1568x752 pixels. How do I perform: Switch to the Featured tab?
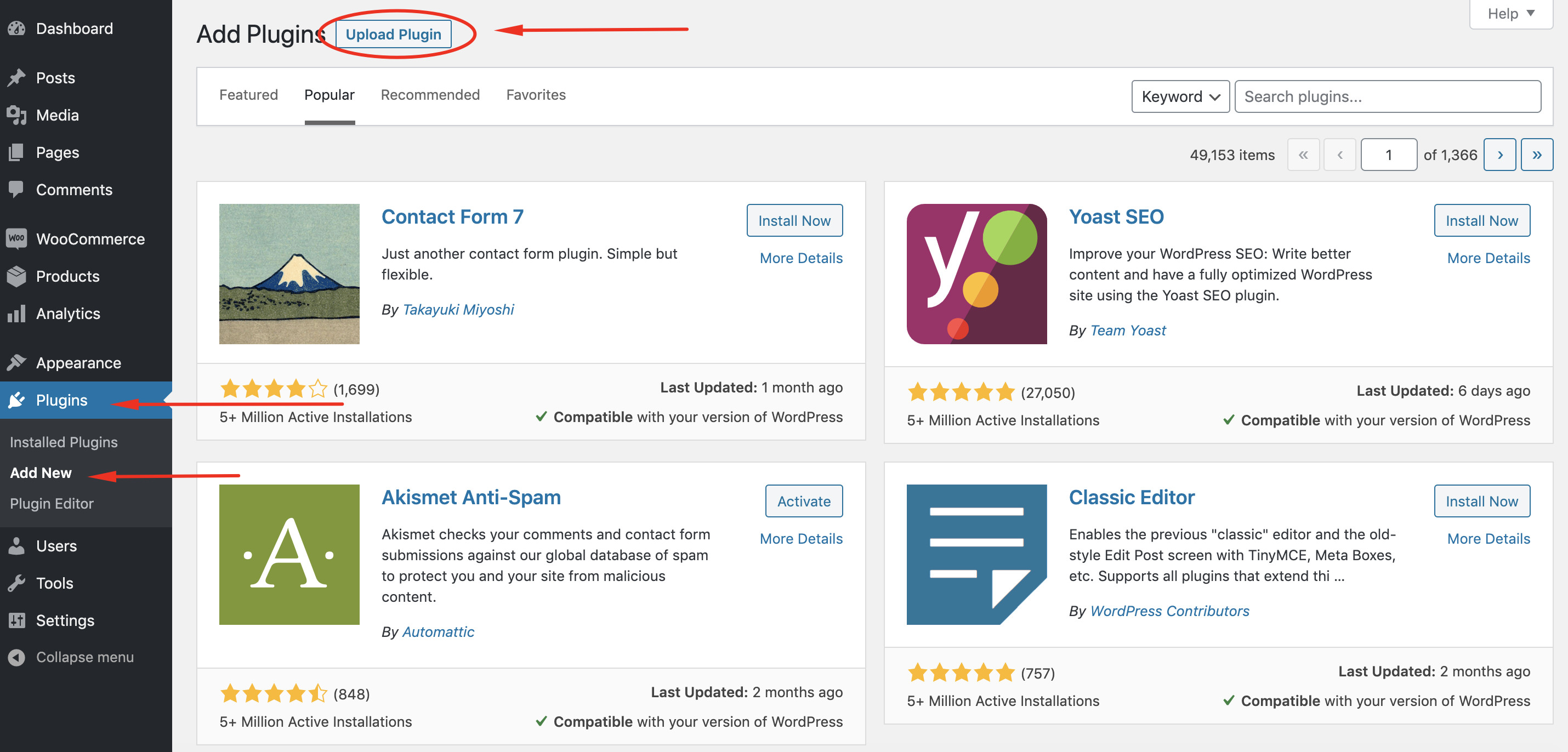click(x=248, y=95)
